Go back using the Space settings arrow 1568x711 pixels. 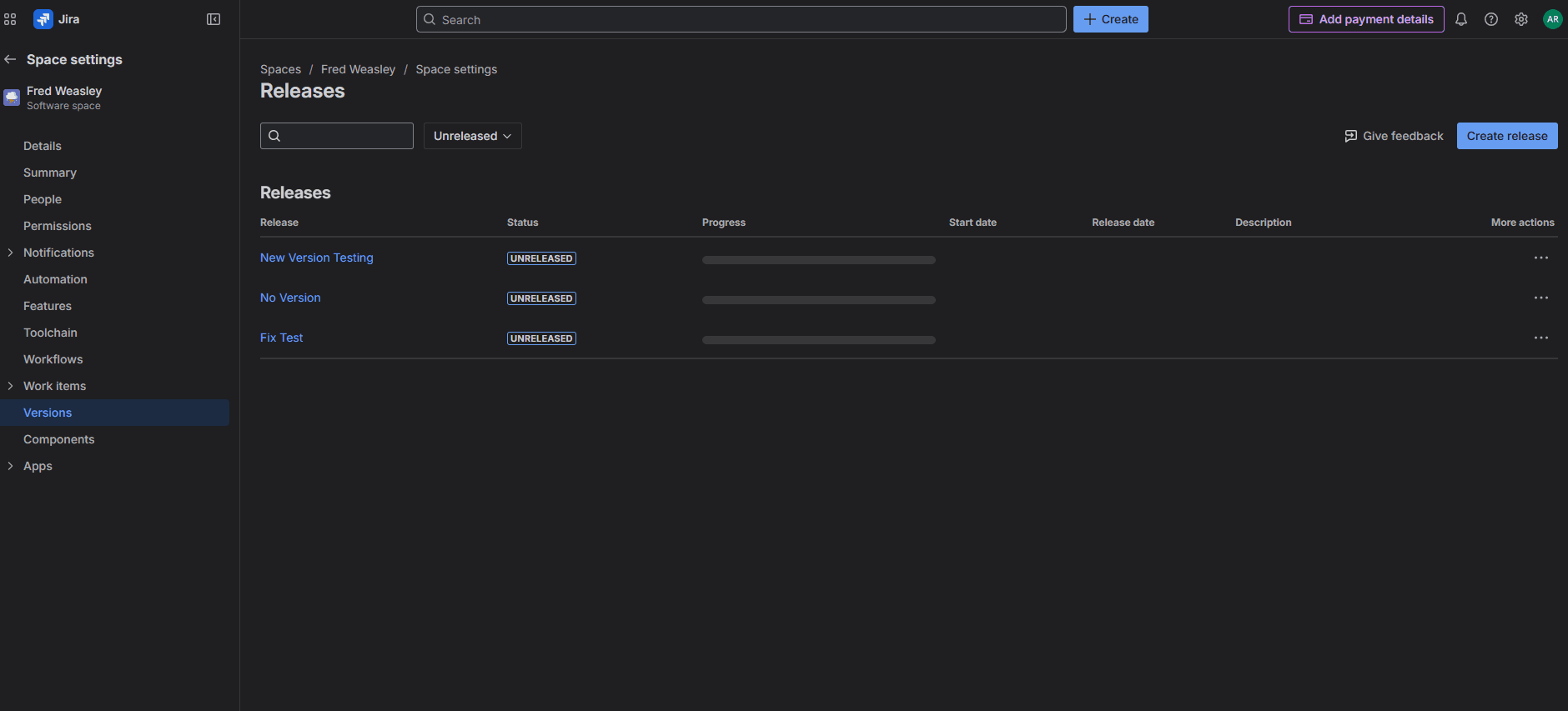pyautogui.click(x=10, y=59)
